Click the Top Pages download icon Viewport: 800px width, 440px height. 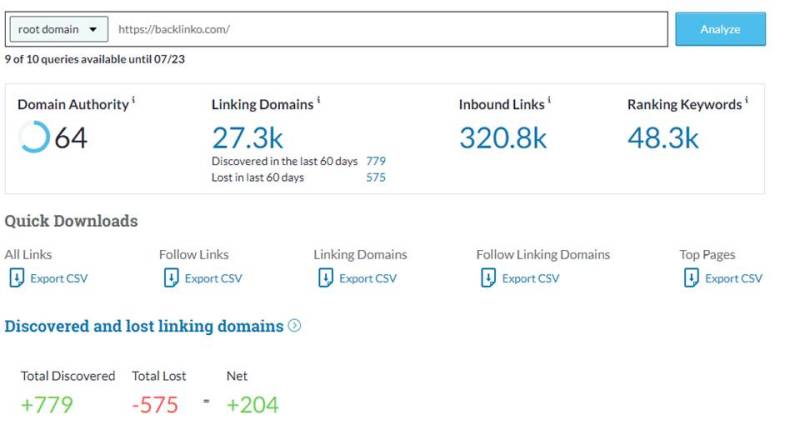pyautogui.click(x=691, y=278)
